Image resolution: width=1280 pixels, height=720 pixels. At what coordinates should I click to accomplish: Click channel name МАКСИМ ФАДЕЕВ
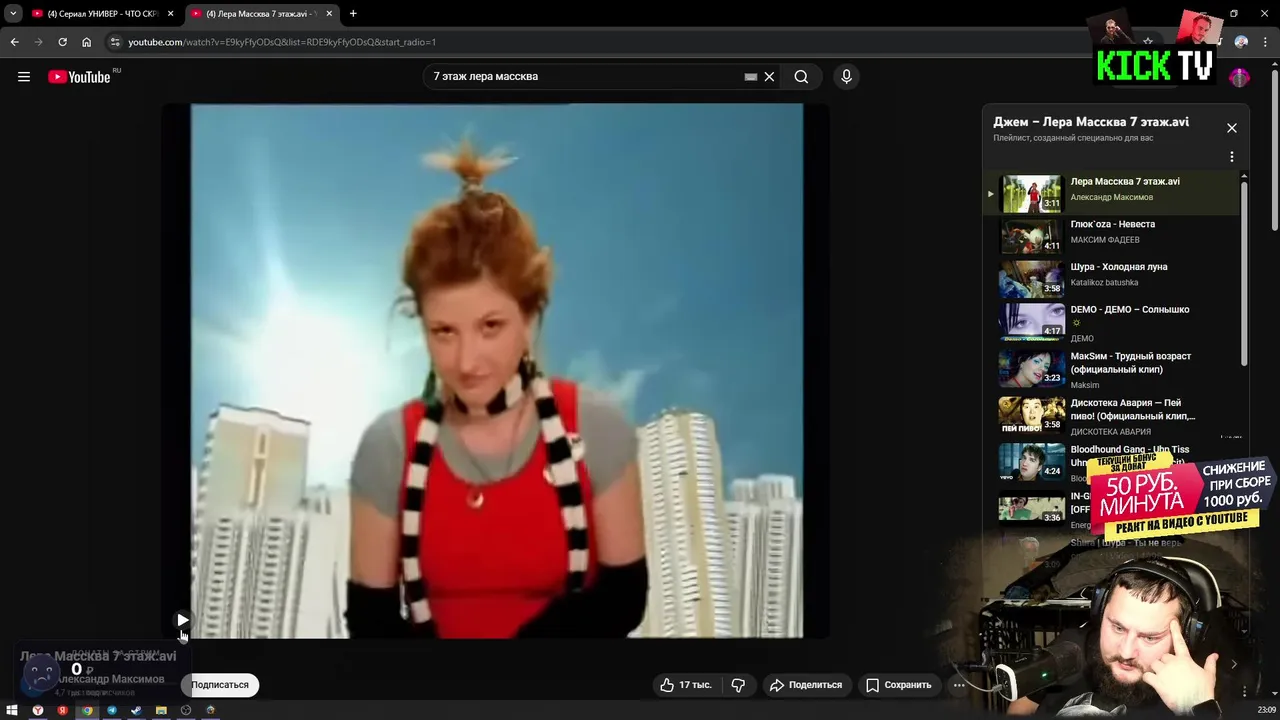point(1105,240)
